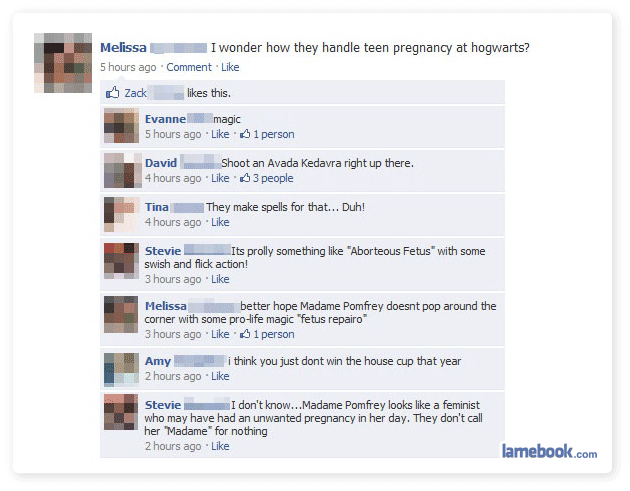Image resolution: width=630 pixels, height=491 pixels.
Task: Like Tina's 'They make spells' comment
Action: (220, 222)
